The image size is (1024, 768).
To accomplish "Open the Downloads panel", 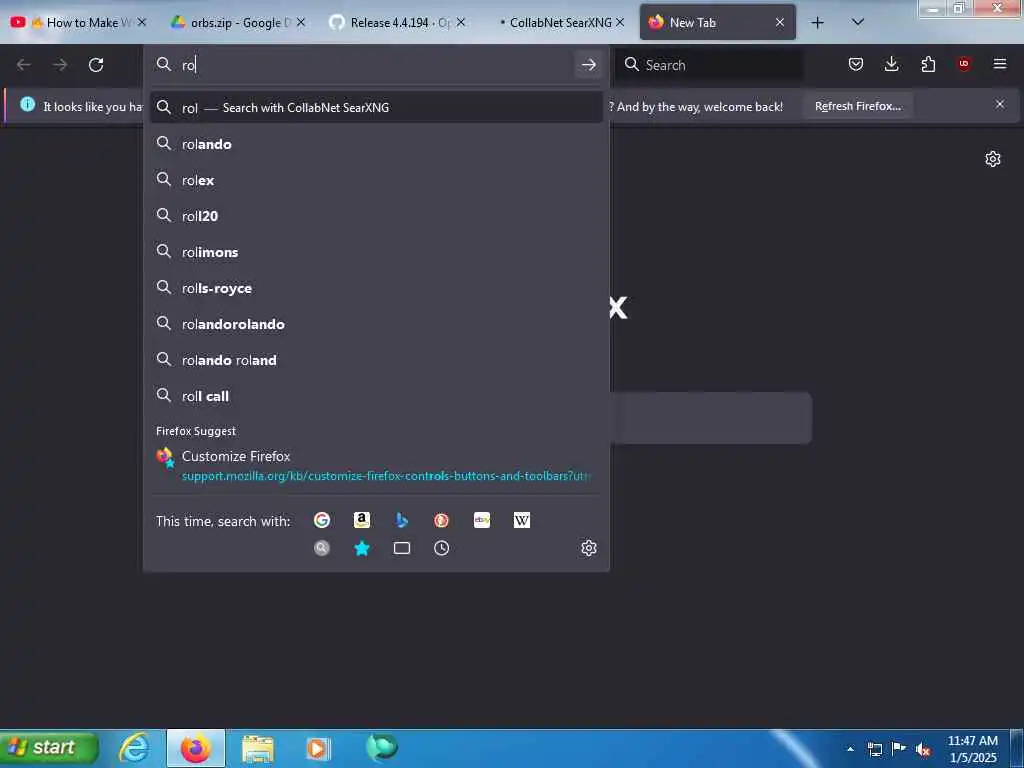I will pos(891,64).
